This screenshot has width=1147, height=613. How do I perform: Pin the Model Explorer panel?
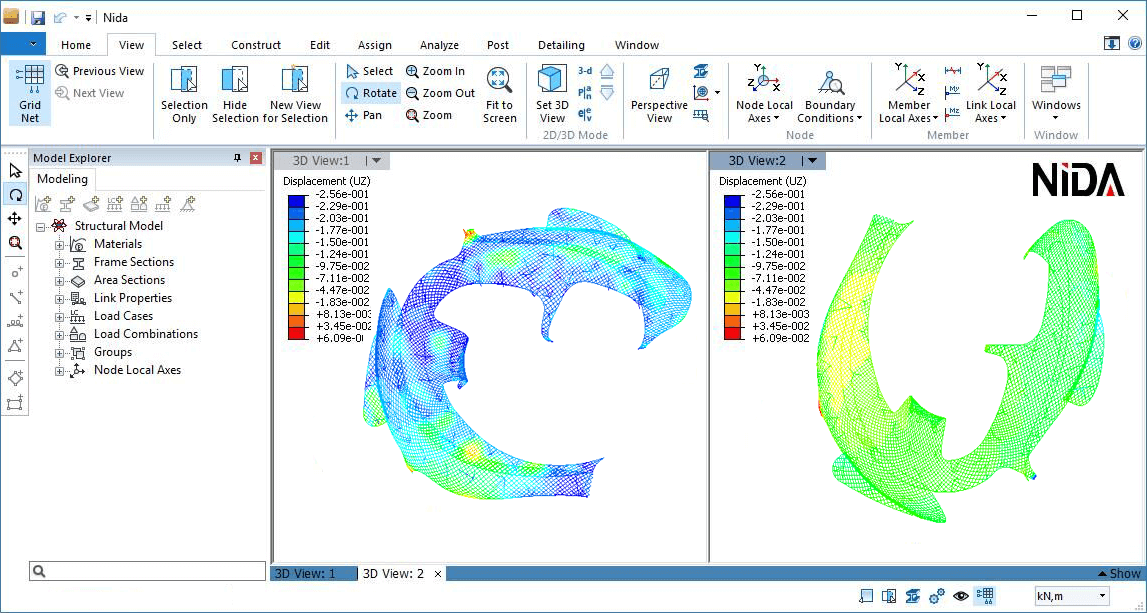pos(237,158)
